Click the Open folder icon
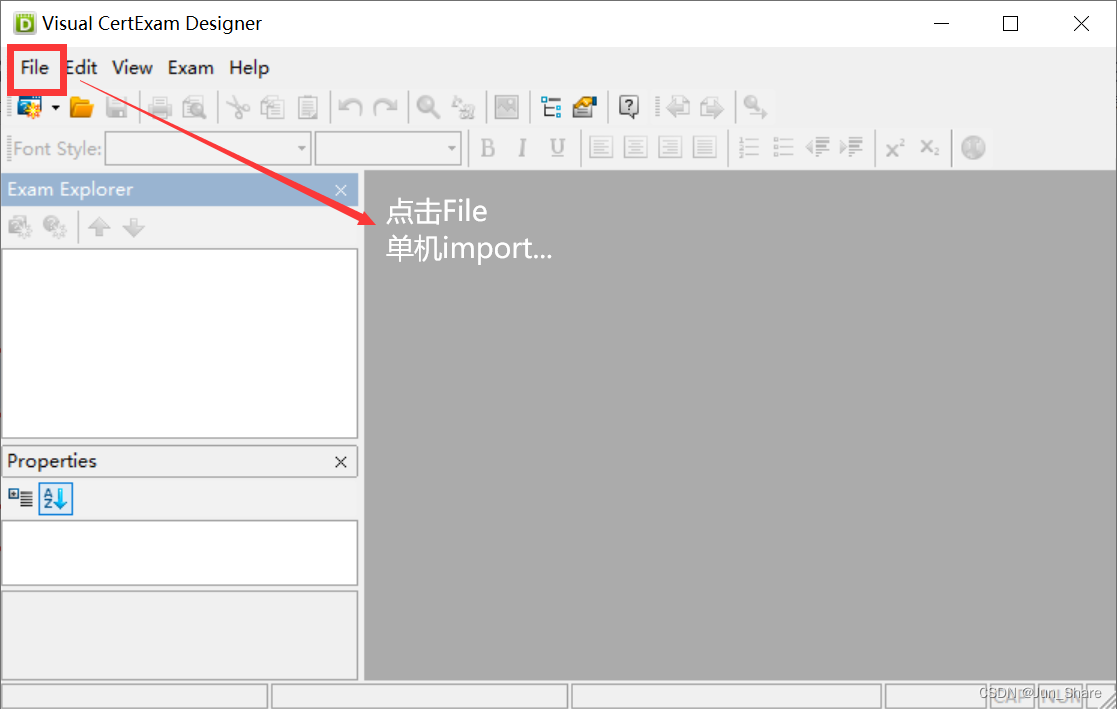The width and height of the screenshot is (1117, 709). coord(82,108)
